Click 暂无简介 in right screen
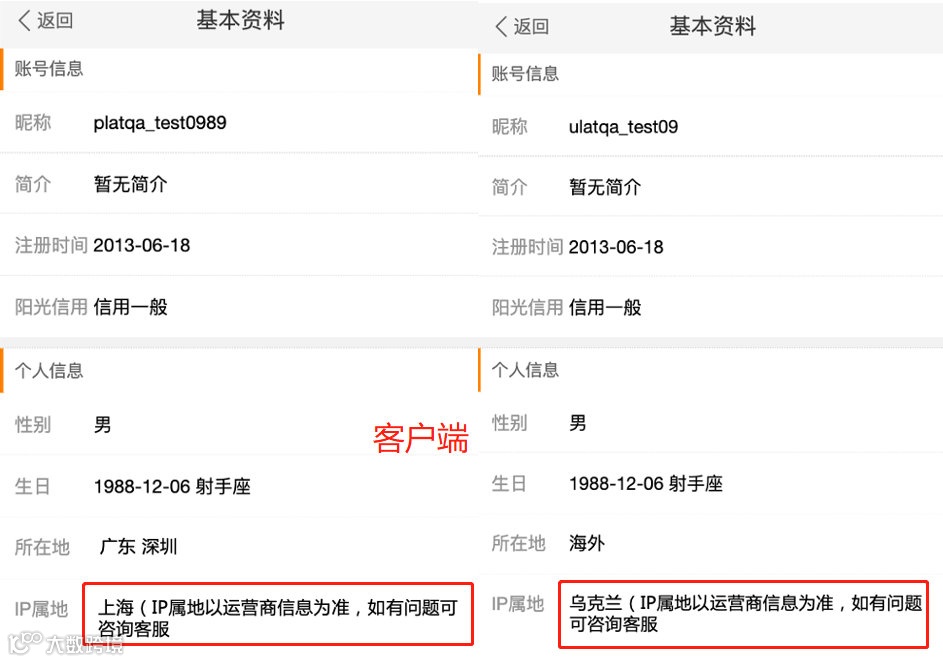The height and width of the screenshot is (662, 943). pos(606,187)
